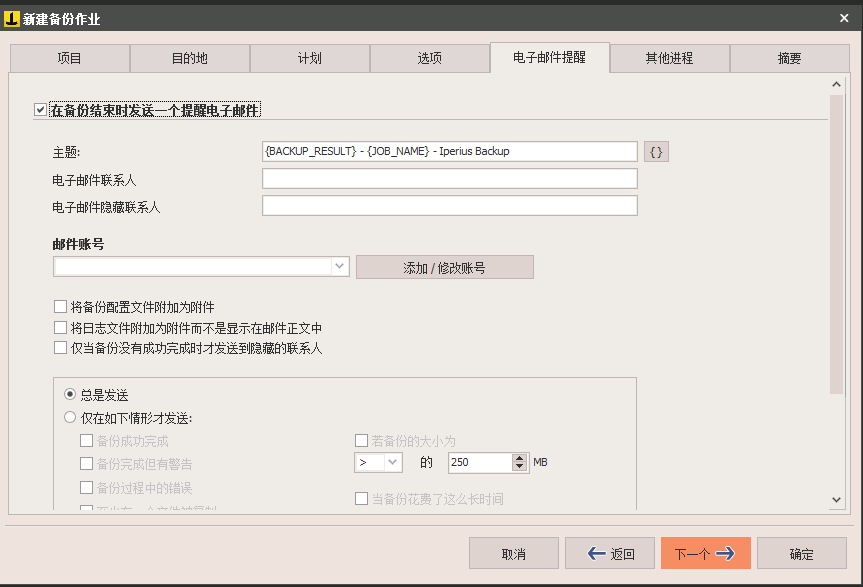Click the 确定 button
Screen dimensions: 863x587
point(801,553)
